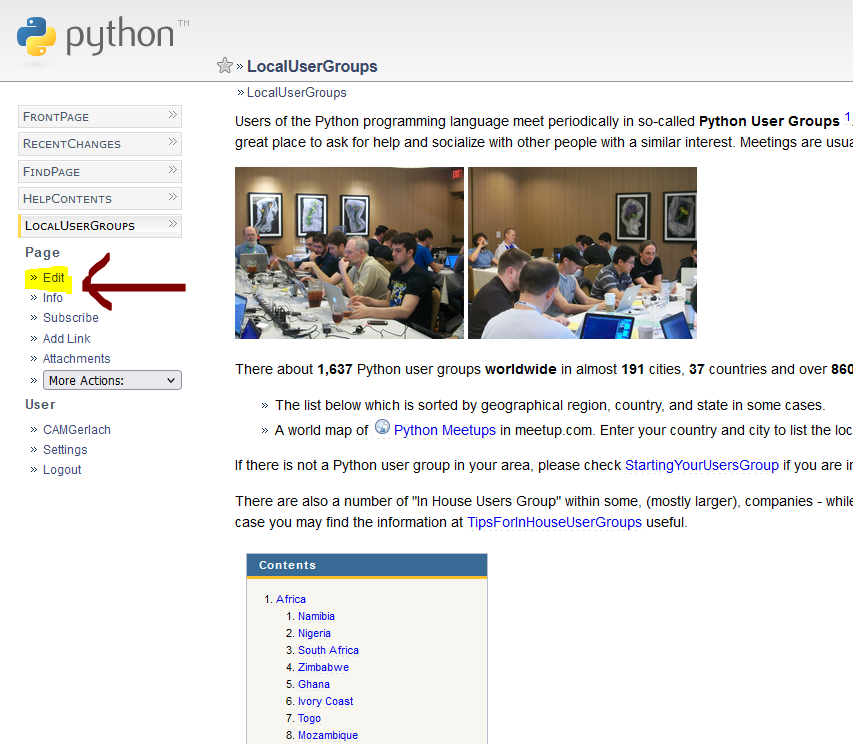
Task: Jump to Africa in contents
Action: [x=290, y=599]
